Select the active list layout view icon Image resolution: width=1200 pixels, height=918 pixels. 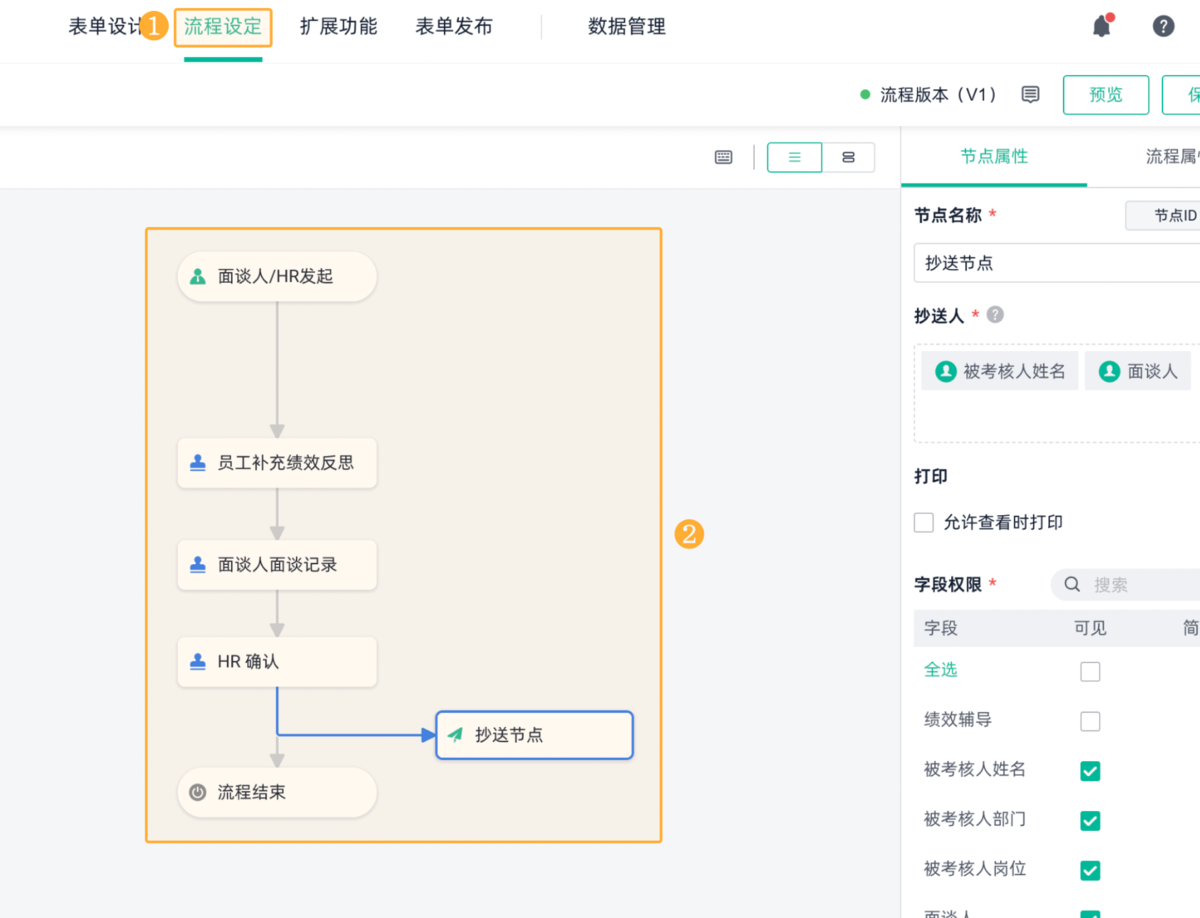tap(794, 157)
